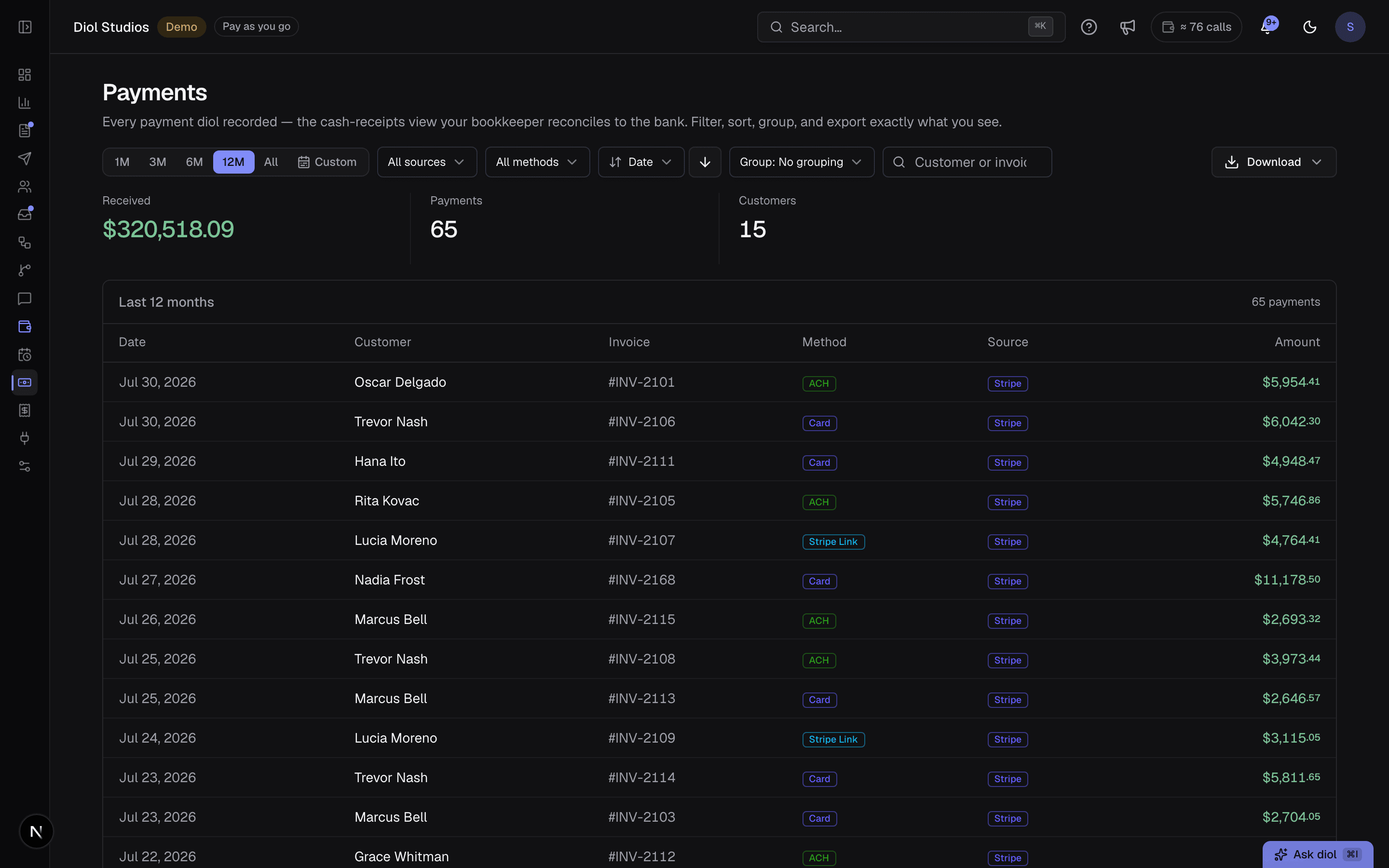Click customer Rita Kovac
Image resolution: width=1389 pixels, height=868 pixels.
(387, 501)
